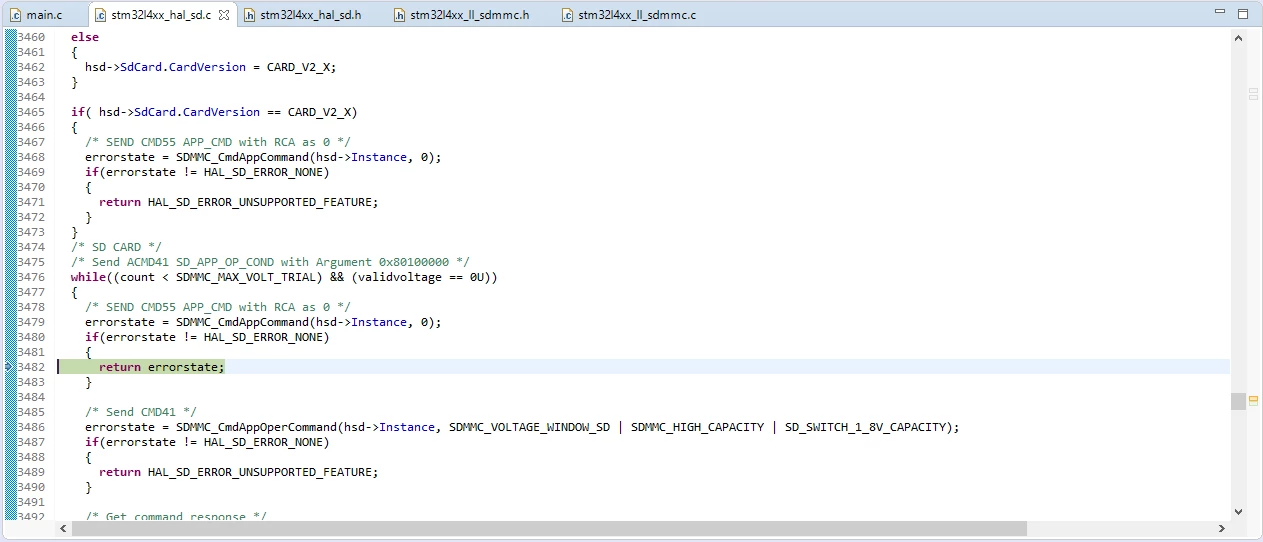The width and height of the screenshot is (1263, 542).
Task: Click the '/* Send CMD41 */' comment
Action: [141, 412]
